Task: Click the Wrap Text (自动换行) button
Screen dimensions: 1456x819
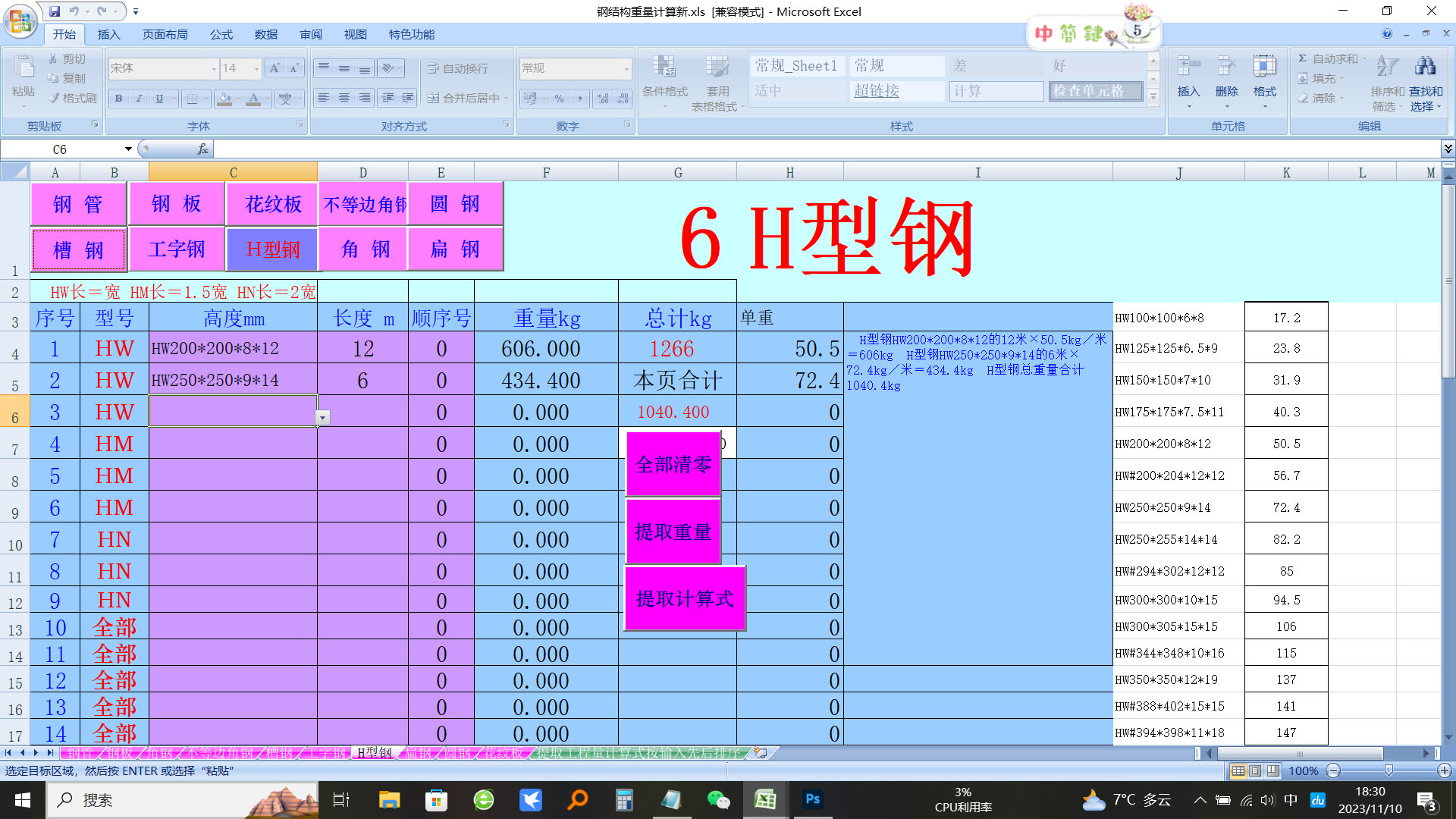Action: tap(458, 68)
